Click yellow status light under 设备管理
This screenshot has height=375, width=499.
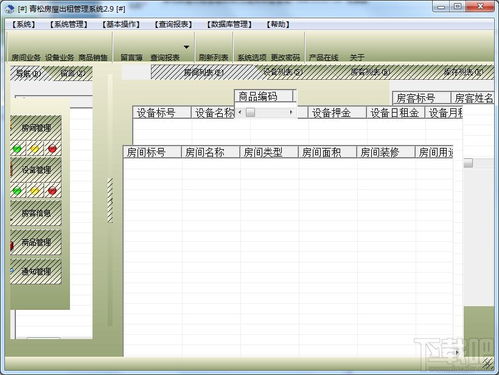tap(35, 191)
